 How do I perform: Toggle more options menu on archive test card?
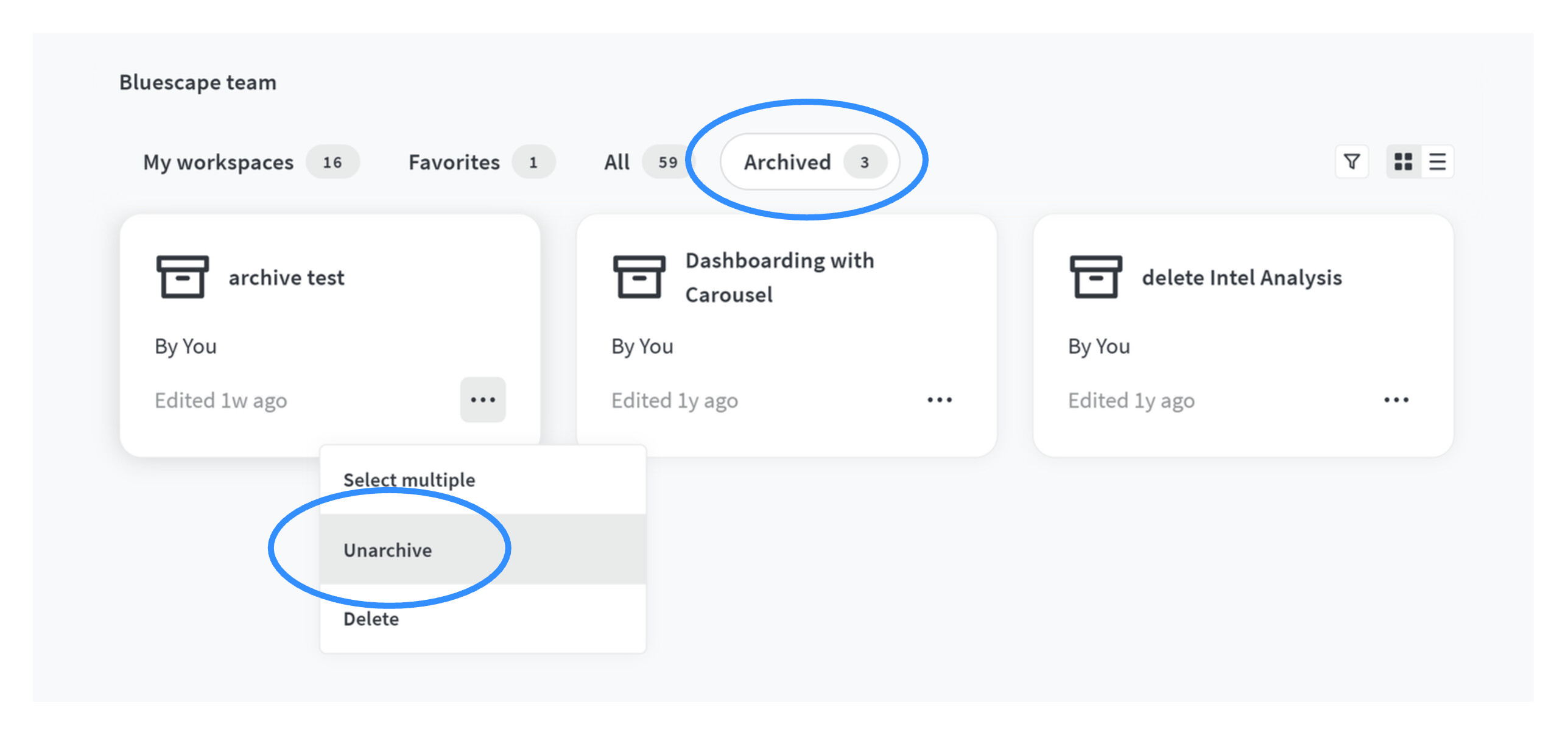click(482, 400)
